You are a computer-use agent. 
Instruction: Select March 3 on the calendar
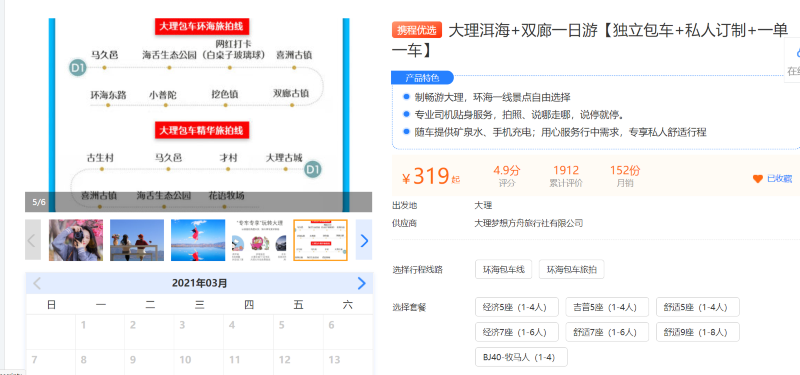coord(199,332)
